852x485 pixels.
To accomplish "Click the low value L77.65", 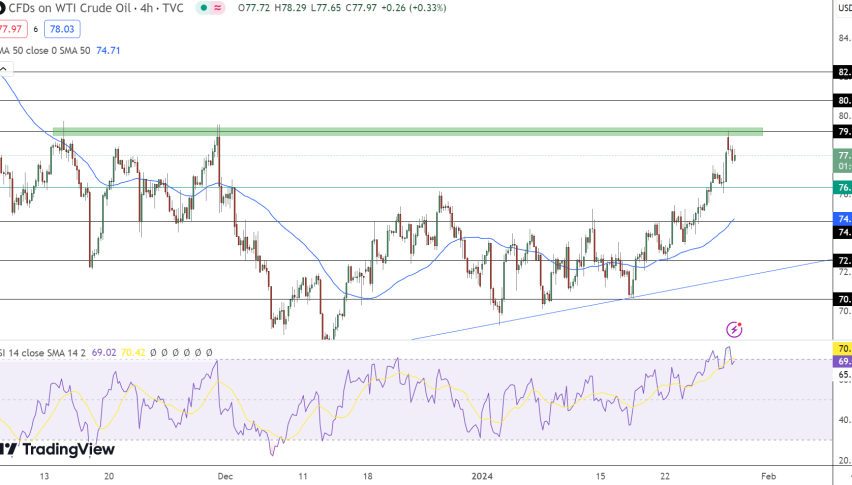I will click(324, 8).
